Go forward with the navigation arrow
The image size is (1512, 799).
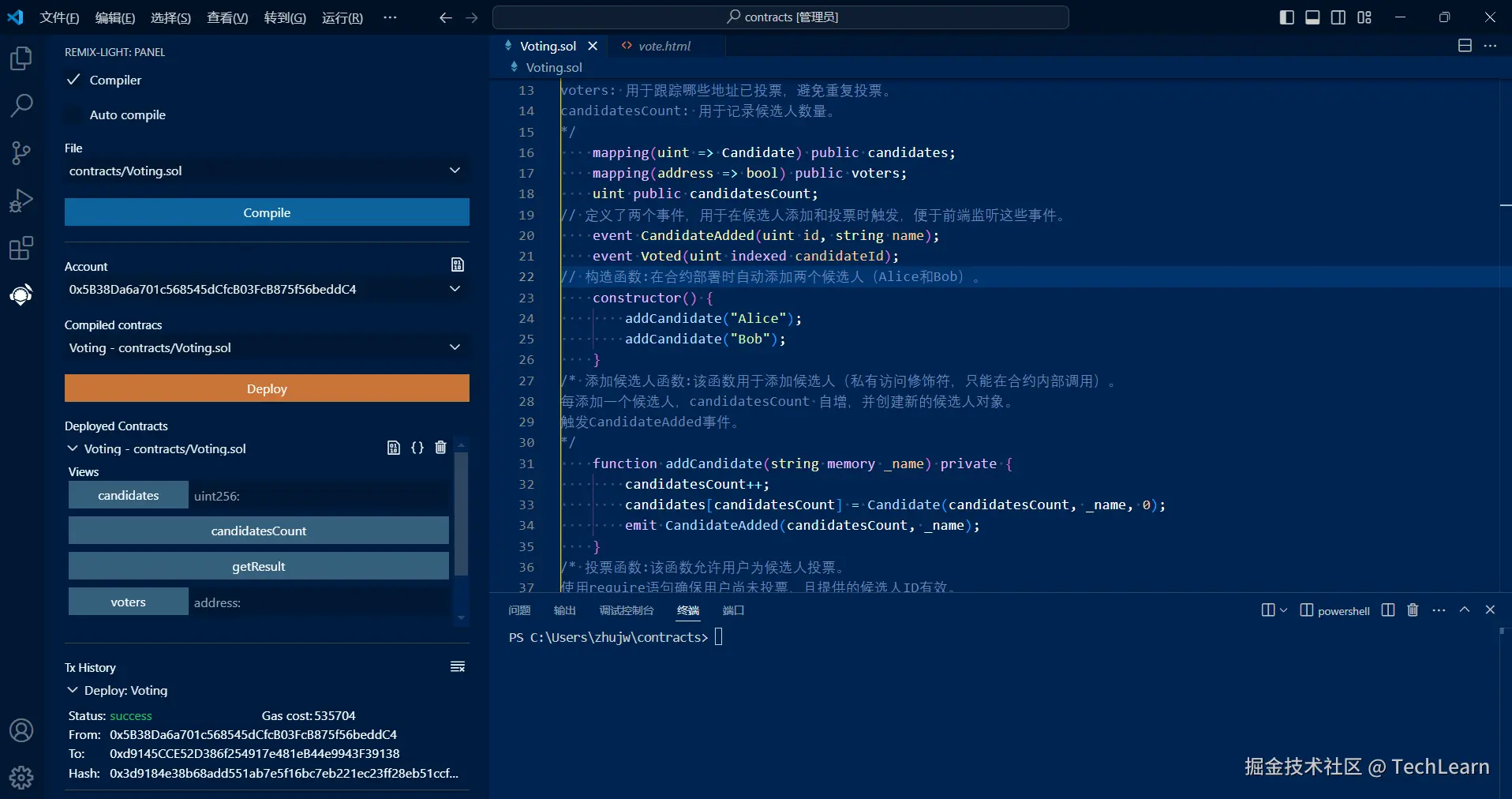point(472,17)
